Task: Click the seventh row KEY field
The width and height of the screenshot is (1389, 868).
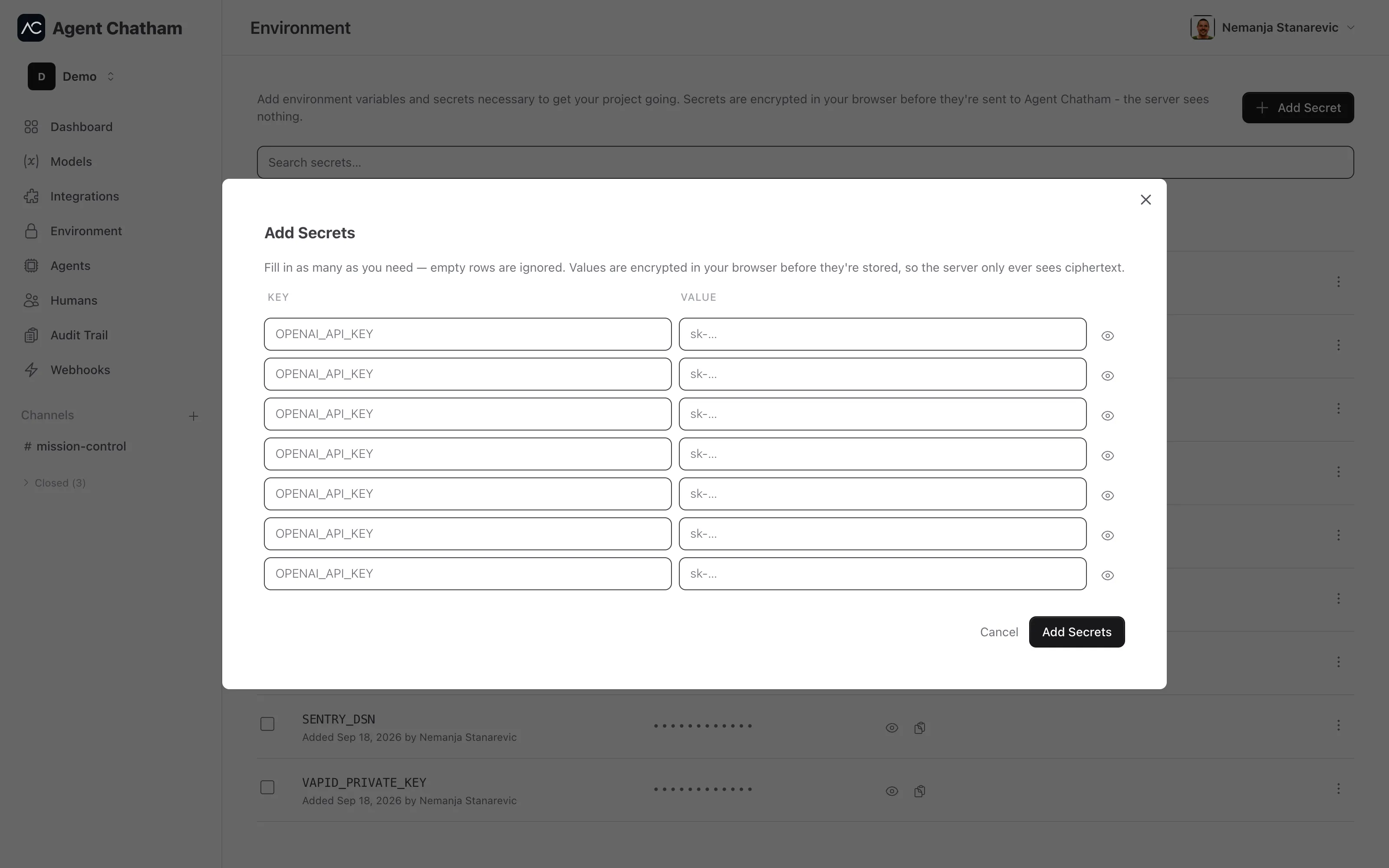Action: coord(467,573)
